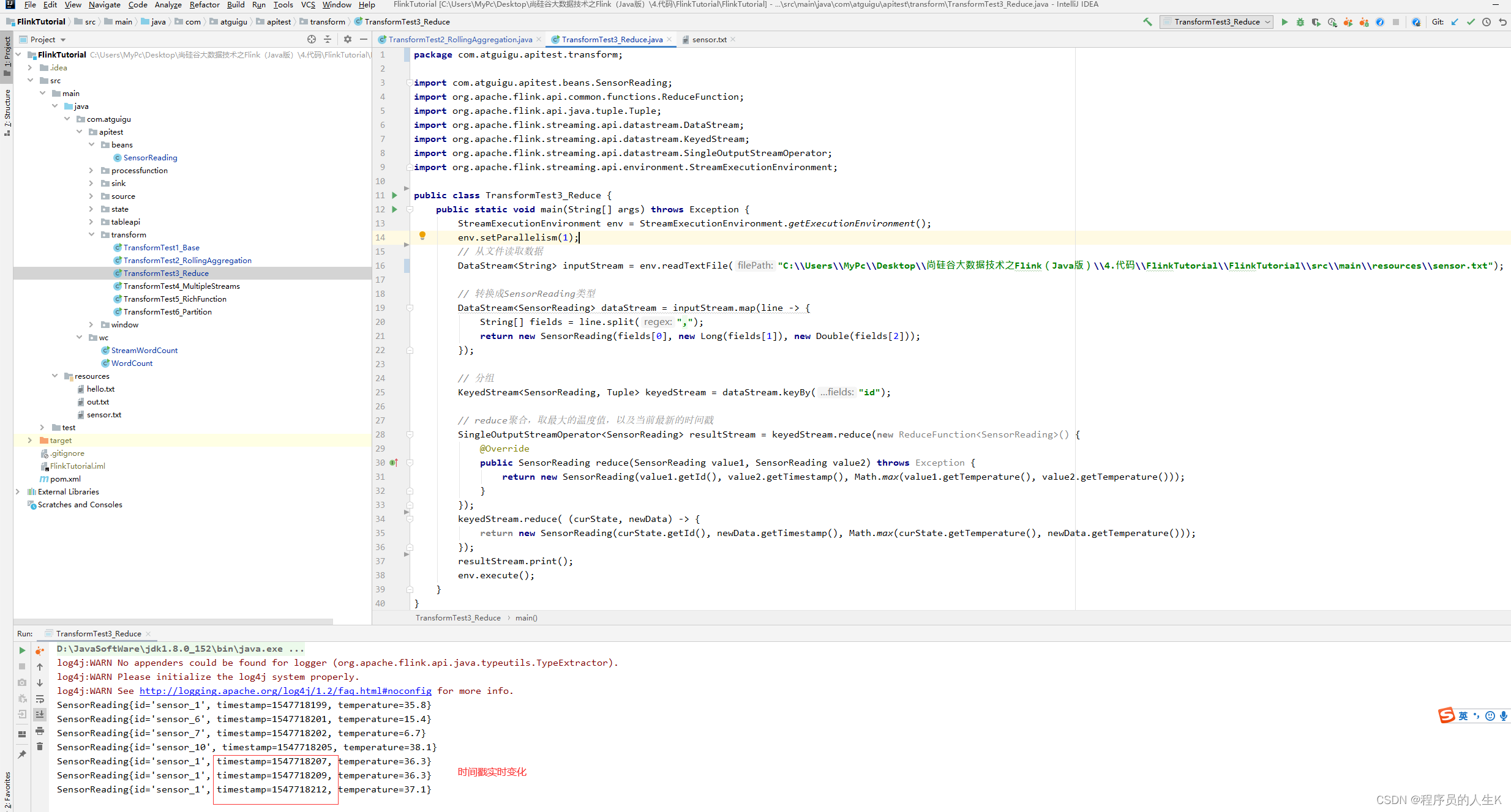Open TransformTest4_MultipleStreams file in tree
The width and height of the screenshot is (1511, 812).
(x=181, y=286)
